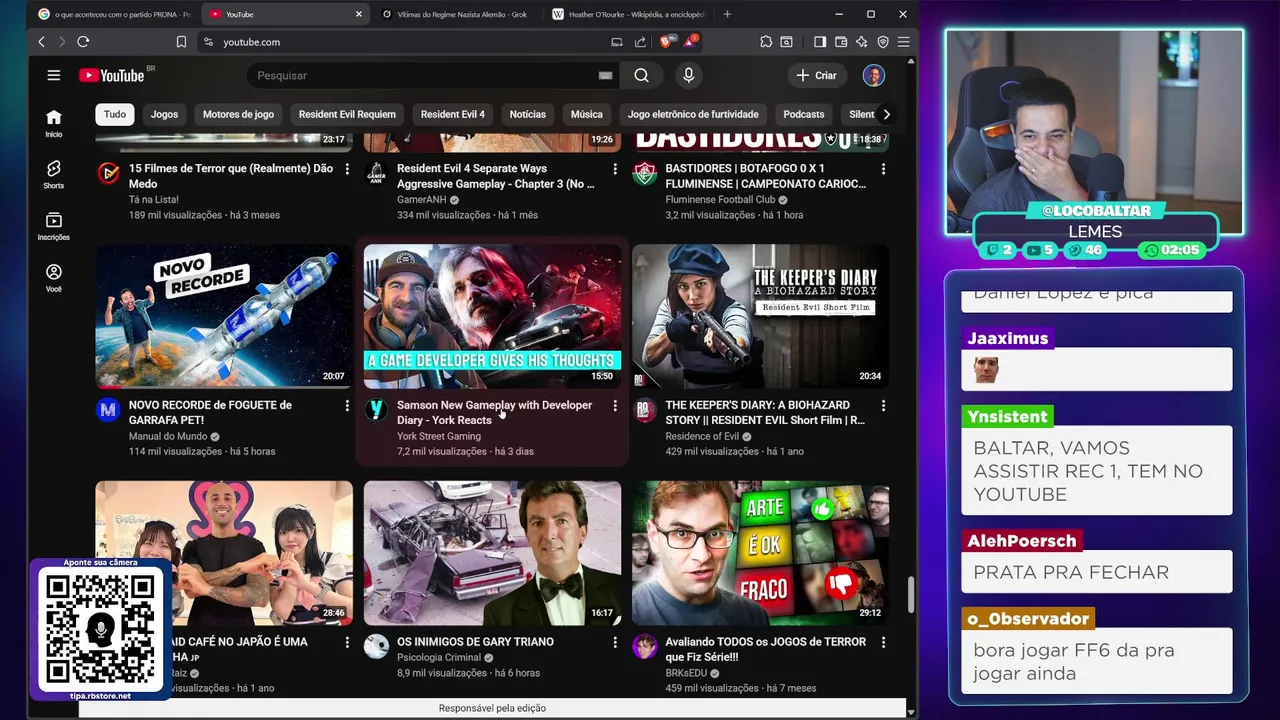Open options for OS INIMIGOS DE GARY TRIANO video

pyautogui.click(x=615, y=642)
